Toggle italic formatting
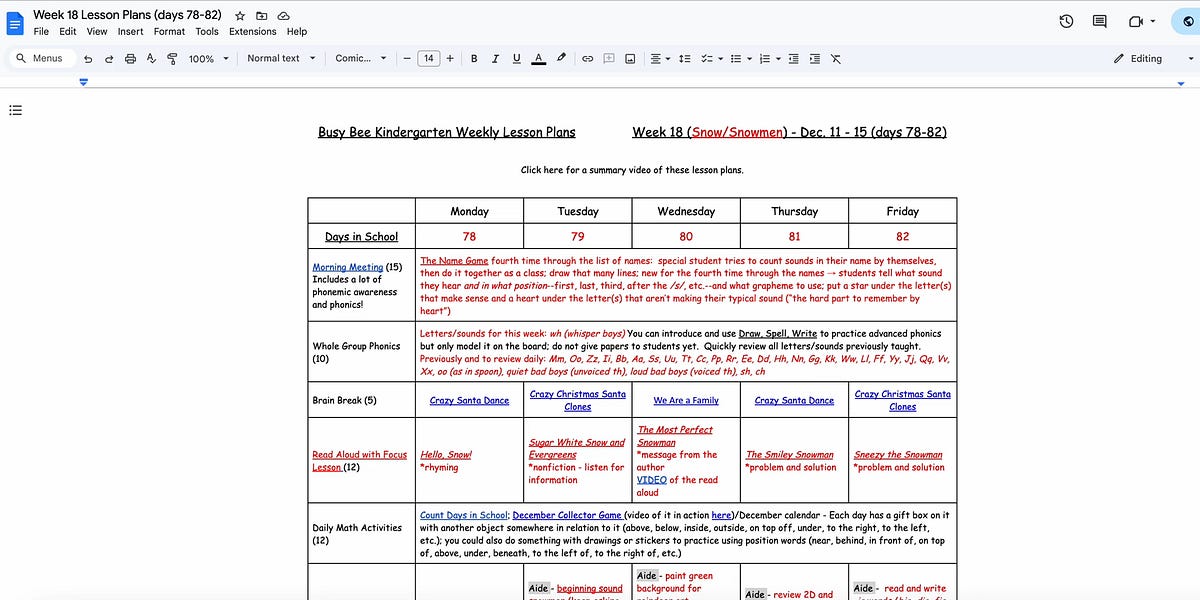Viewport: 1200px width, 600px height. click(x=495, y=58)
